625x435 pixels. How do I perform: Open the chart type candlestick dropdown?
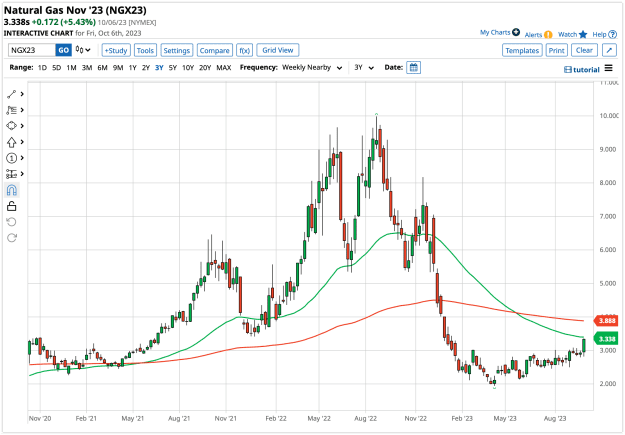pos(83,50)
